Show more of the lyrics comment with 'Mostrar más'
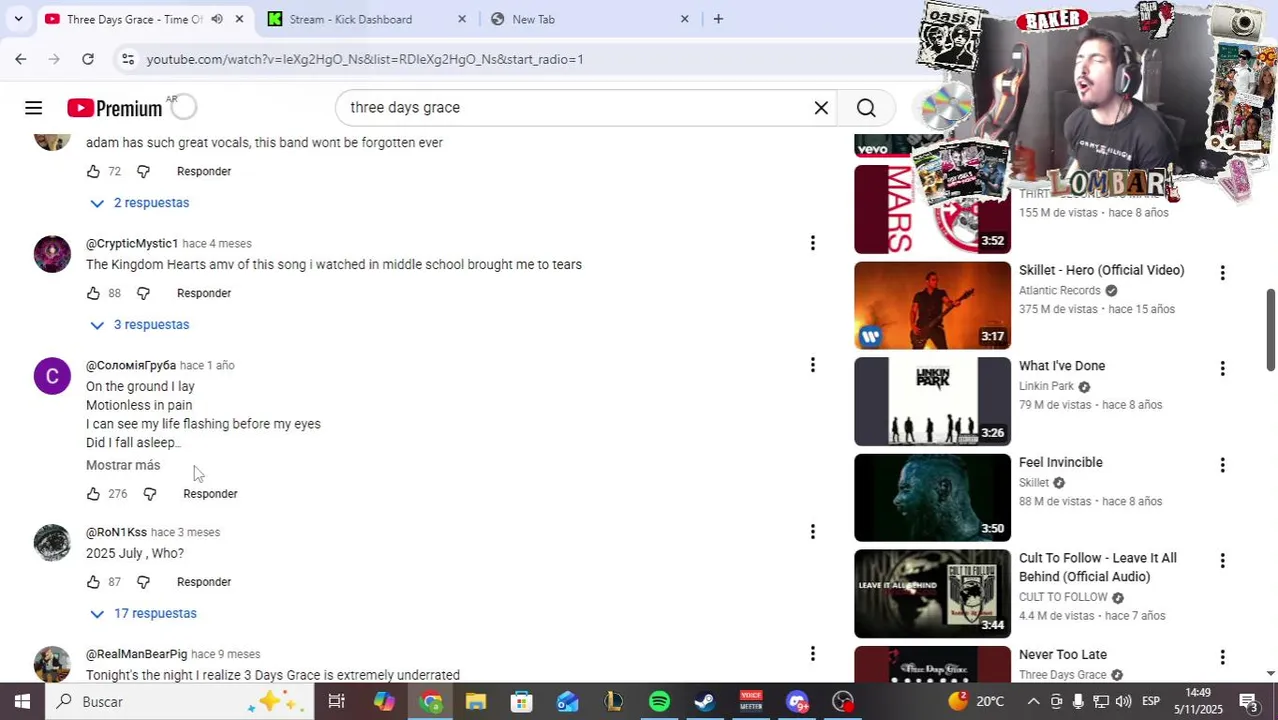 (123, 466)
